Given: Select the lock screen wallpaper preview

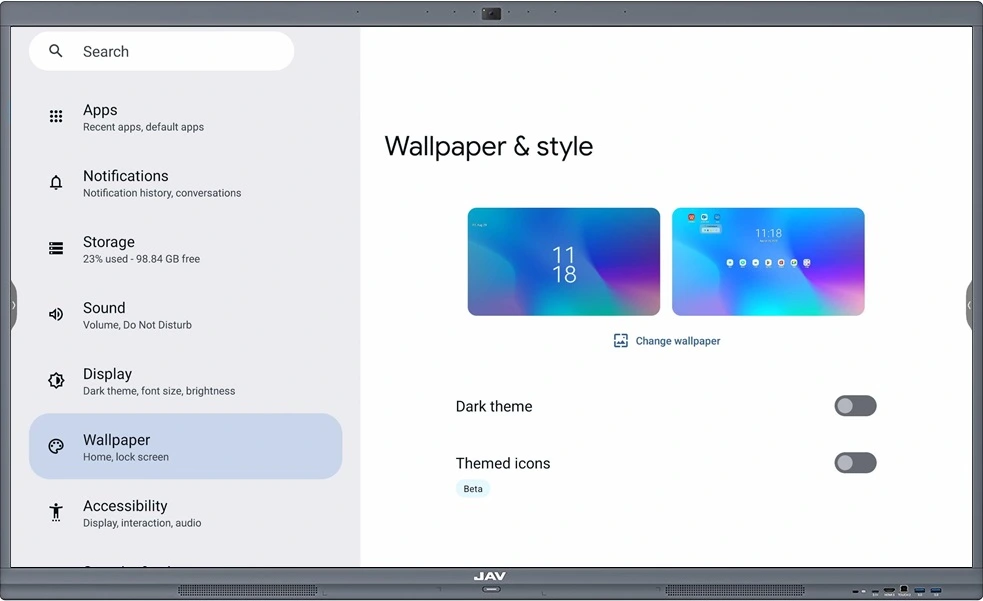Looking at the screenshot, I should pos(563,261).
